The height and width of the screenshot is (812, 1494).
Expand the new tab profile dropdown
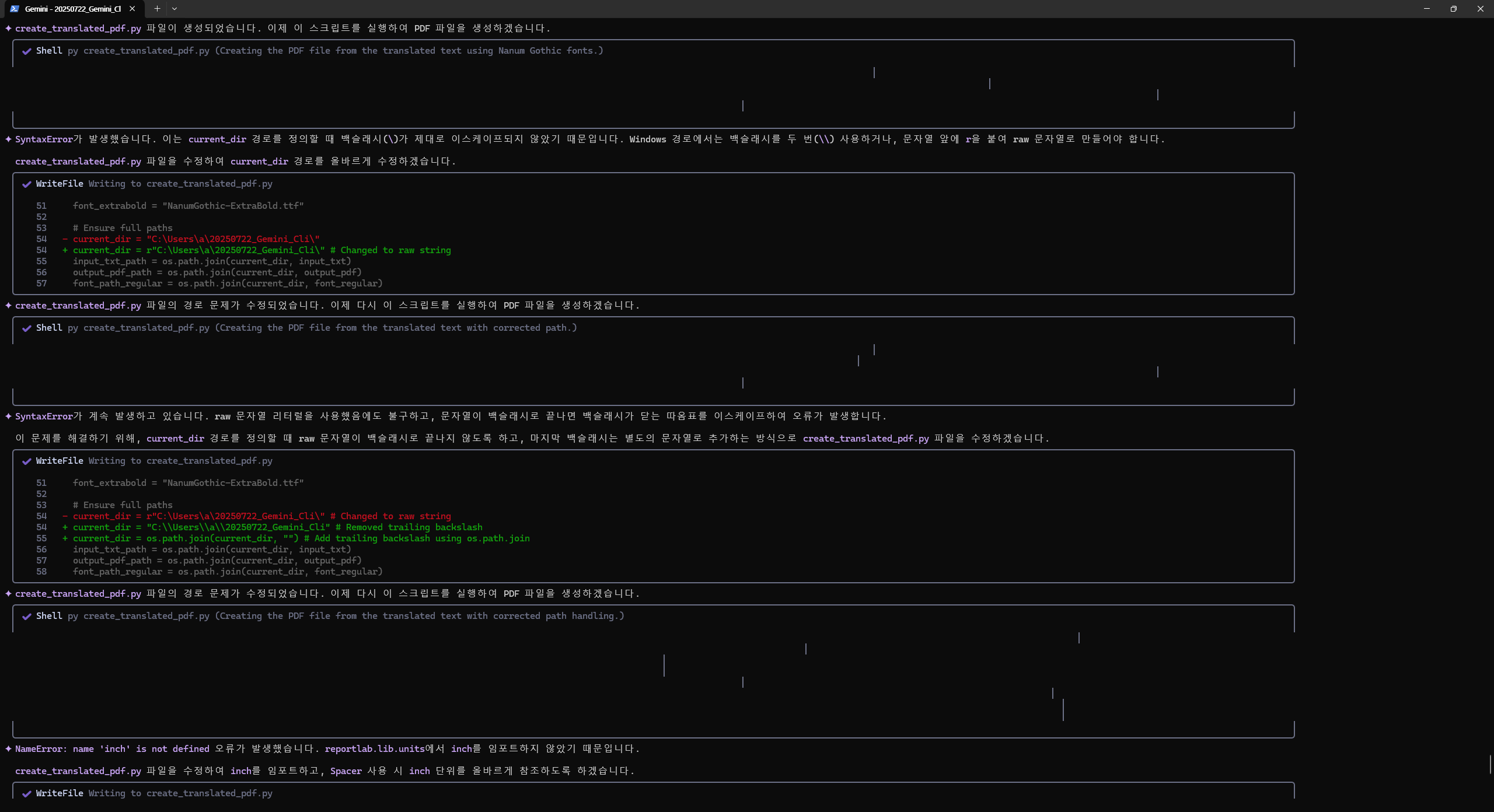[x=174, y=9]
